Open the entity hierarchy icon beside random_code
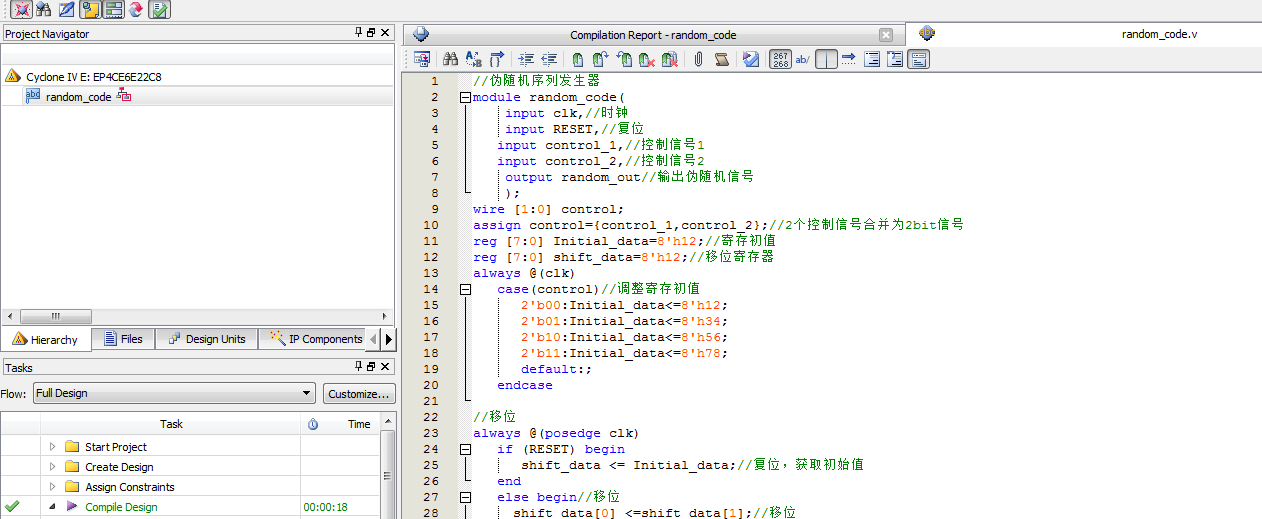Screen dimensions: 1262x519 click(x=125, y=97)
